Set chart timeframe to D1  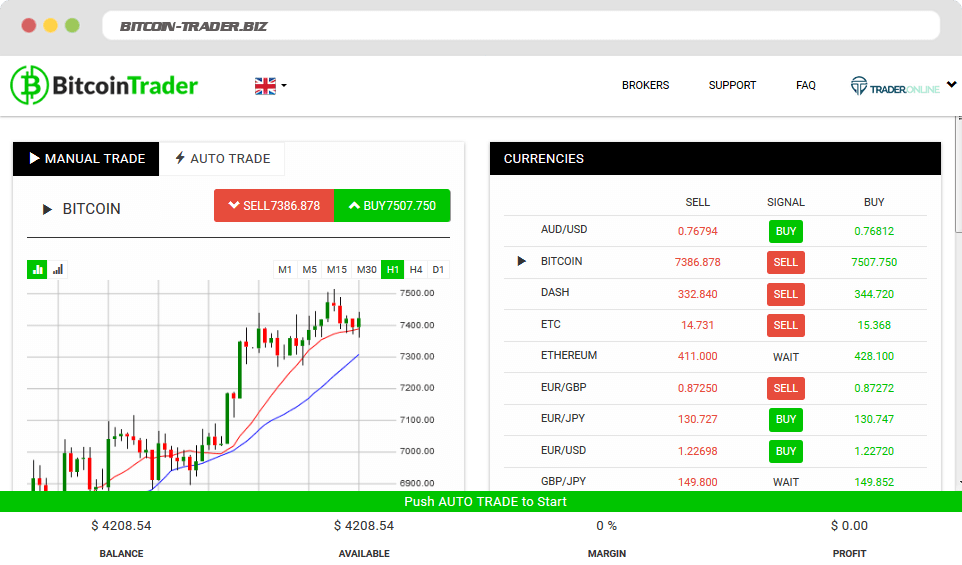tap(438, 269)
